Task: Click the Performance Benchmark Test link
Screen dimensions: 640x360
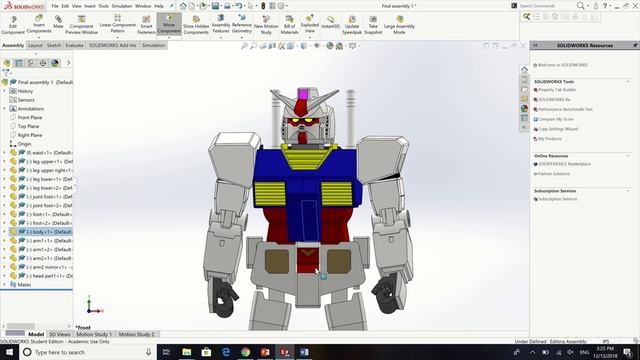Action: [x=565, y=109]
